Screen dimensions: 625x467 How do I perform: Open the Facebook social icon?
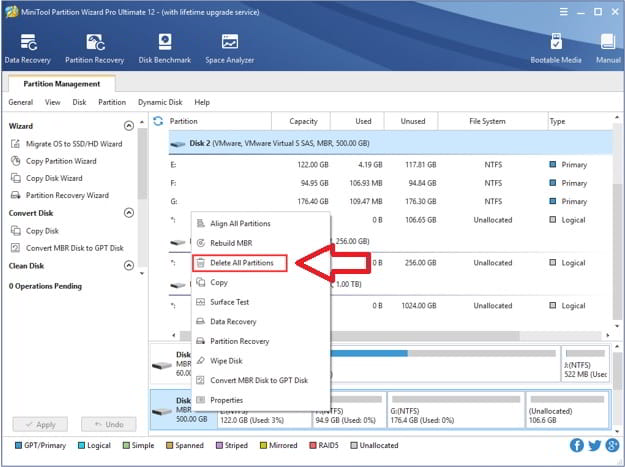(x=577, y=445)
